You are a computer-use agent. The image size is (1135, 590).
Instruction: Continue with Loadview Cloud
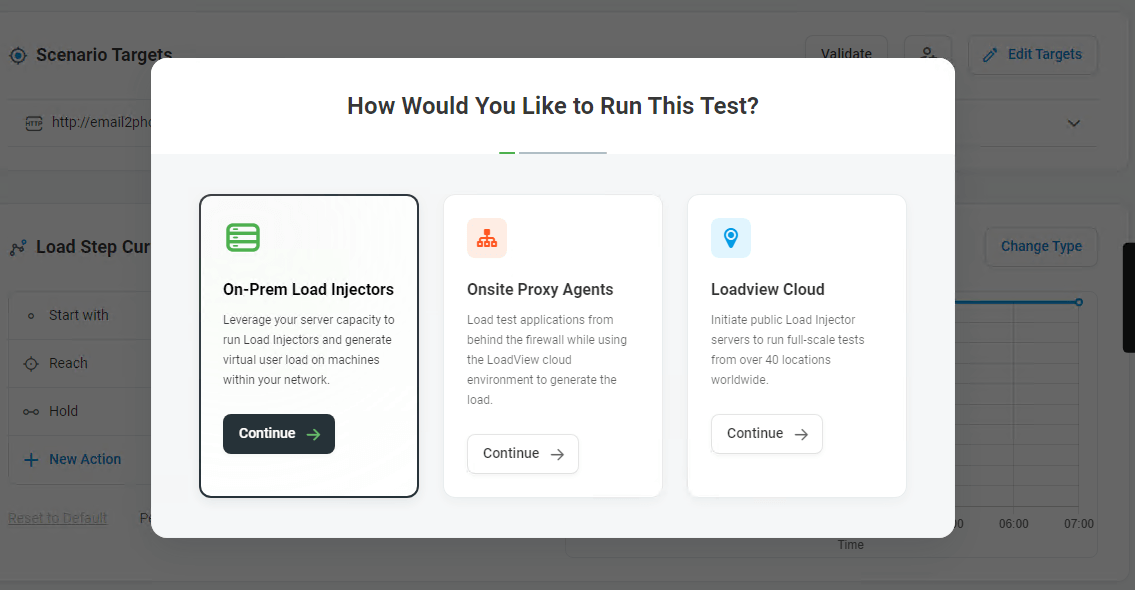pyautogui.click(x=767, y=434)
